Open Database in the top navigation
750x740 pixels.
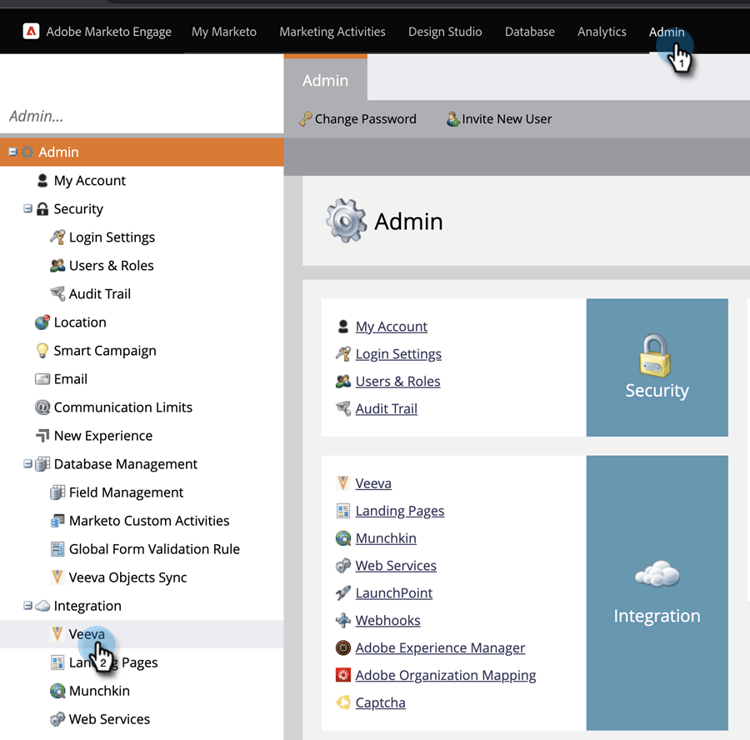529,32
